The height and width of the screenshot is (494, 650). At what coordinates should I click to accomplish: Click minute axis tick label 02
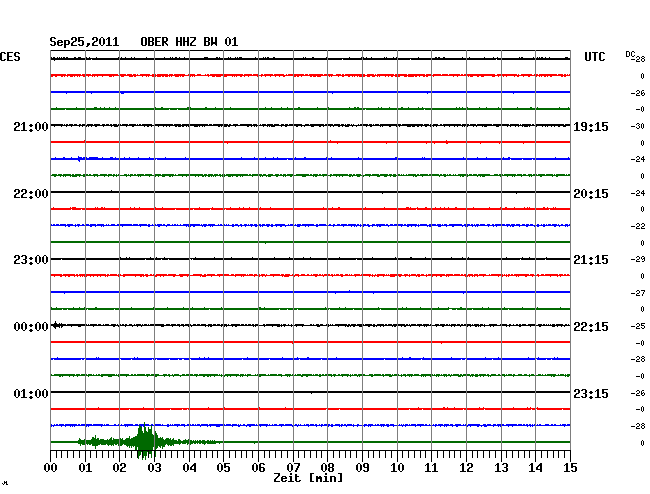pos(119,468)
